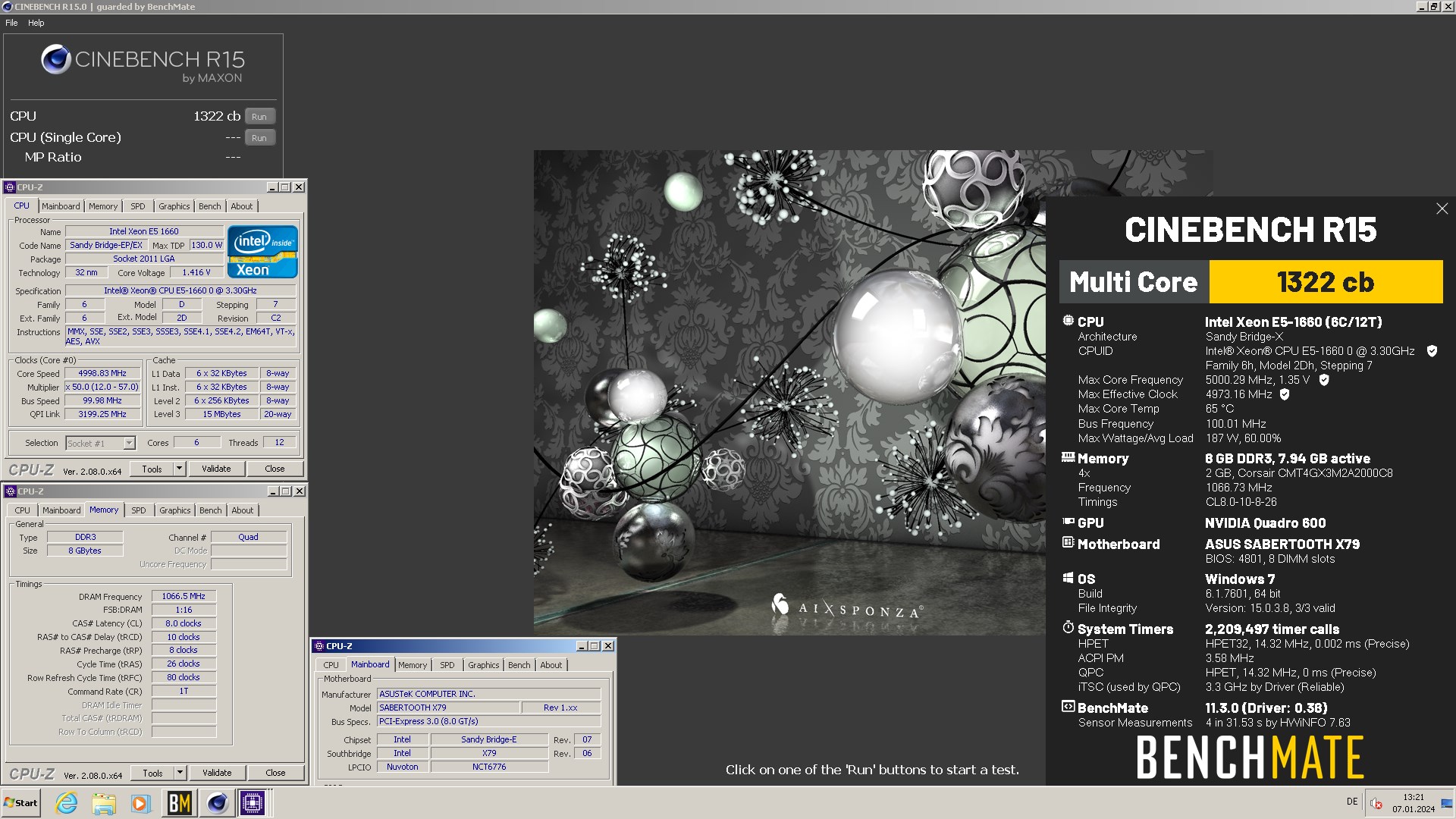
Task: Click Validate in top CPU-Z window
Action: coord(216,469)
